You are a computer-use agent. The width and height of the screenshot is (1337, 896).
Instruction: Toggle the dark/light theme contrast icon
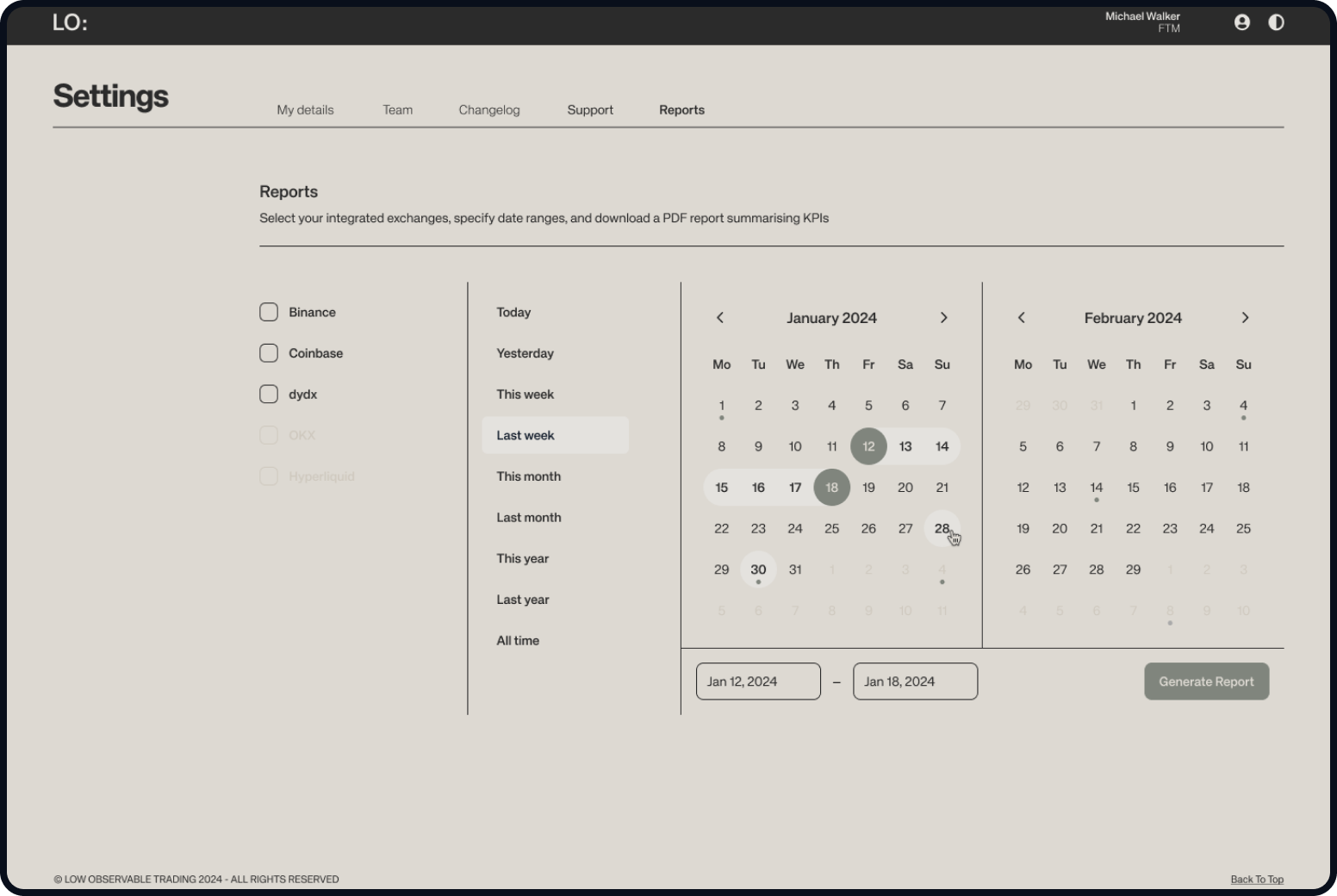pos(1276,22)
